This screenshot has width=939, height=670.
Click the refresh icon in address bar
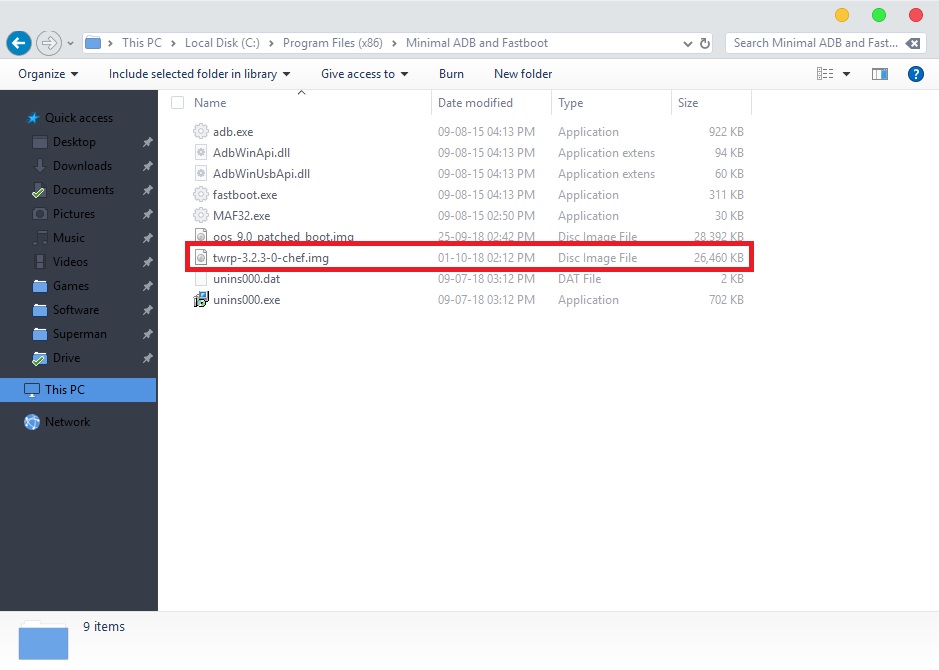(x=706, y=44)
